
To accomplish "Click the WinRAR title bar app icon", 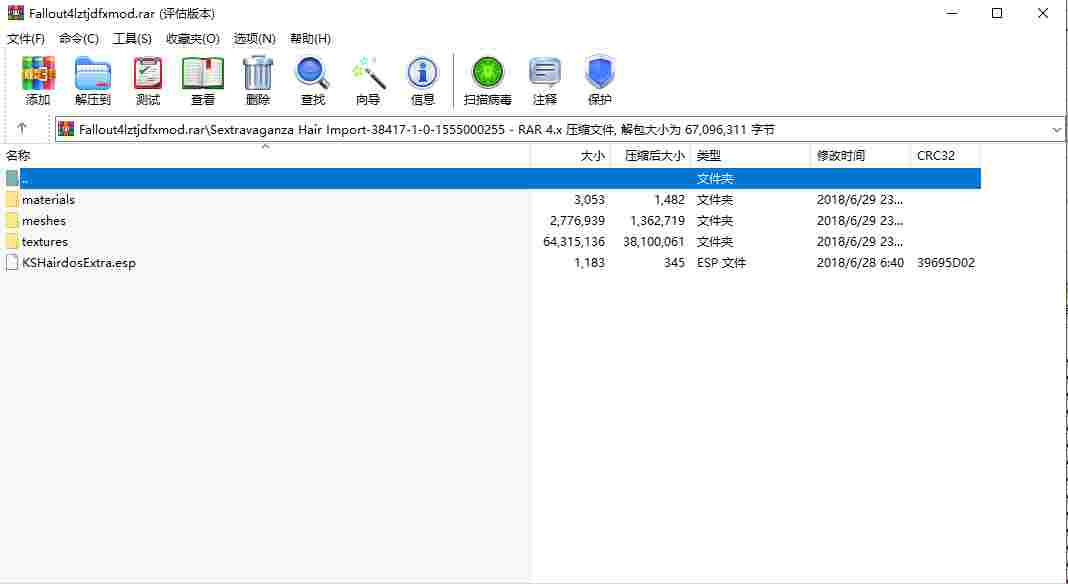I will 15,14.
